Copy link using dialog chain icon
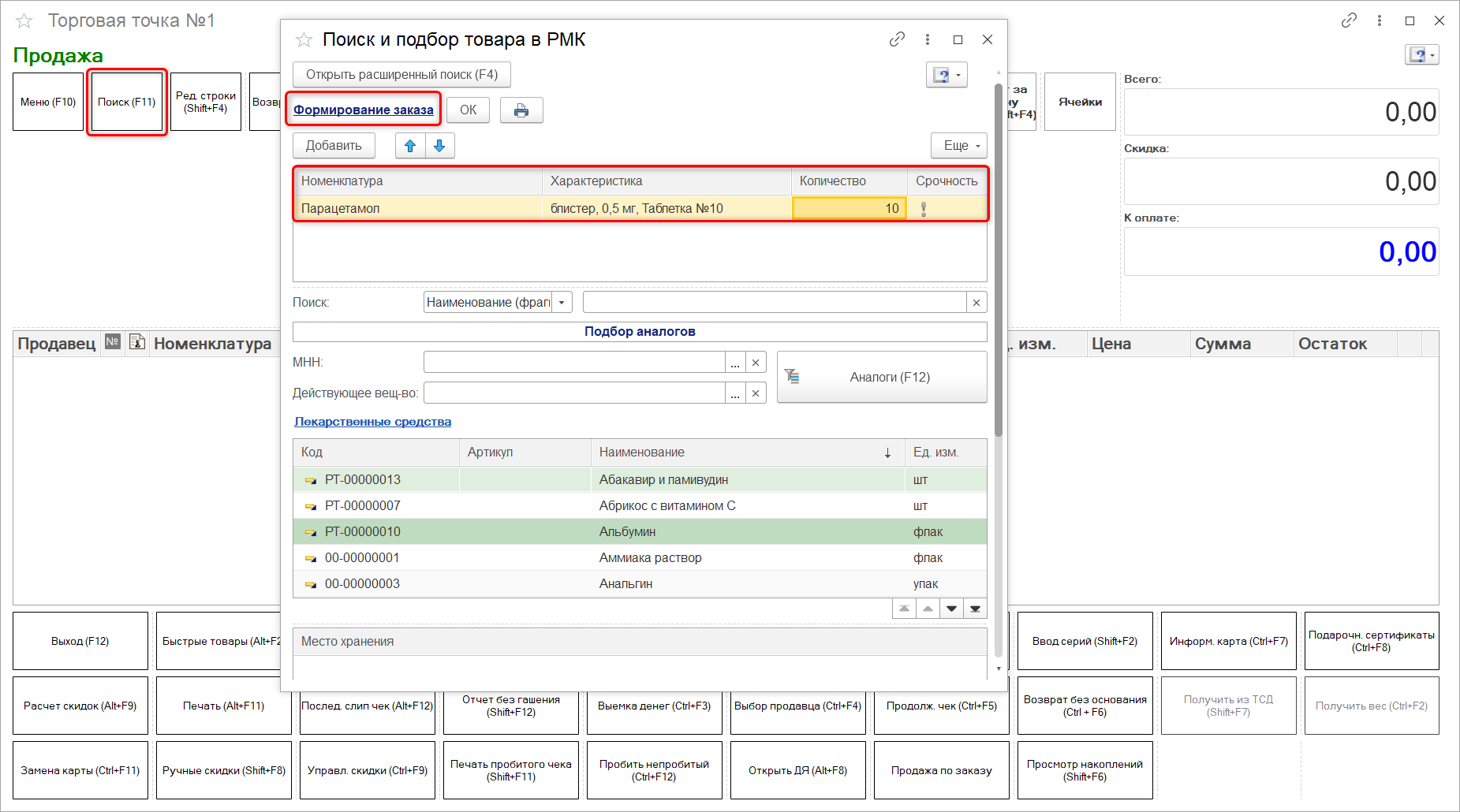 897,39
